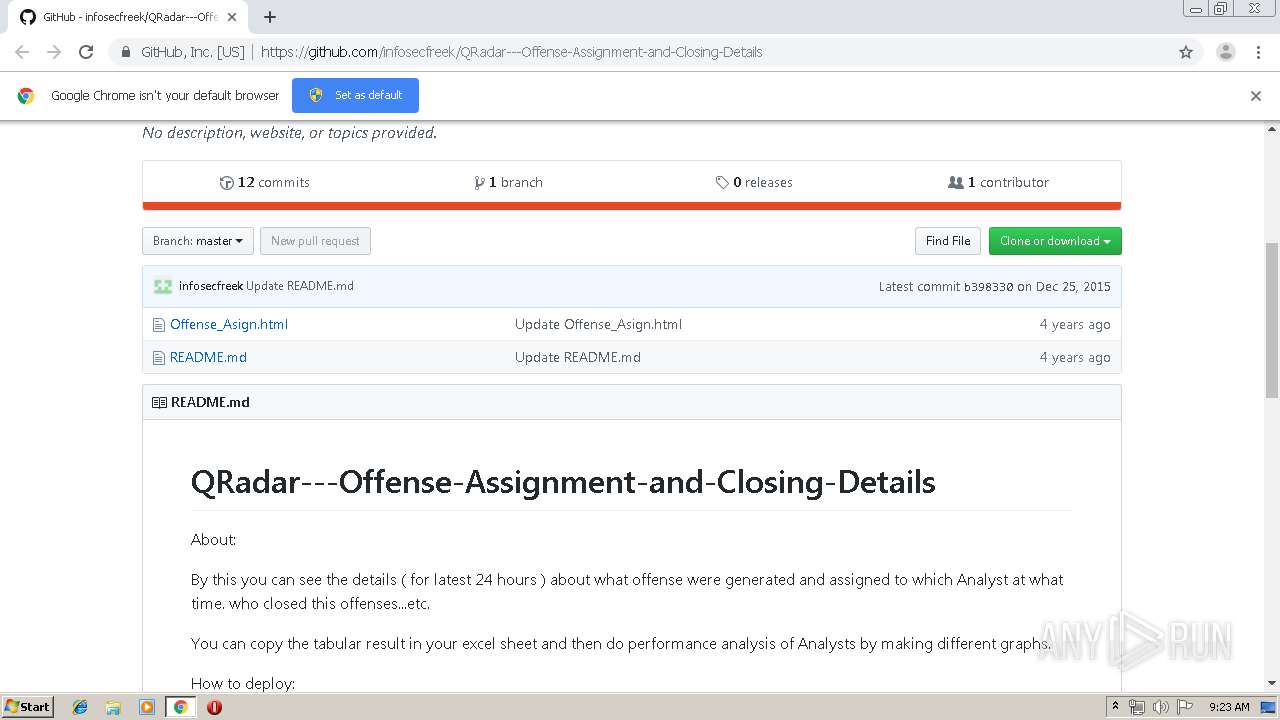Screen dimensions: 1280x720
Task: Reload the page with refresh icon
Action: (86, 52)
